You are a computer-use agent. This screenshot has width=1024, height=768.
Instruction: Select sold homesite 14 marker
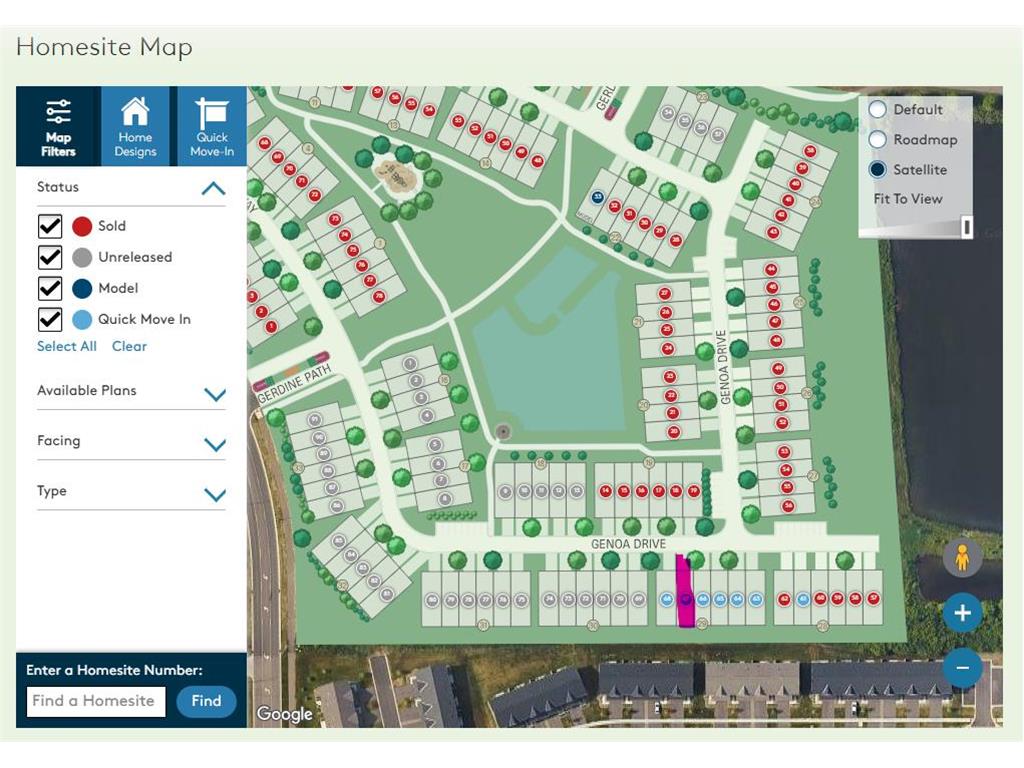point(605,491)
